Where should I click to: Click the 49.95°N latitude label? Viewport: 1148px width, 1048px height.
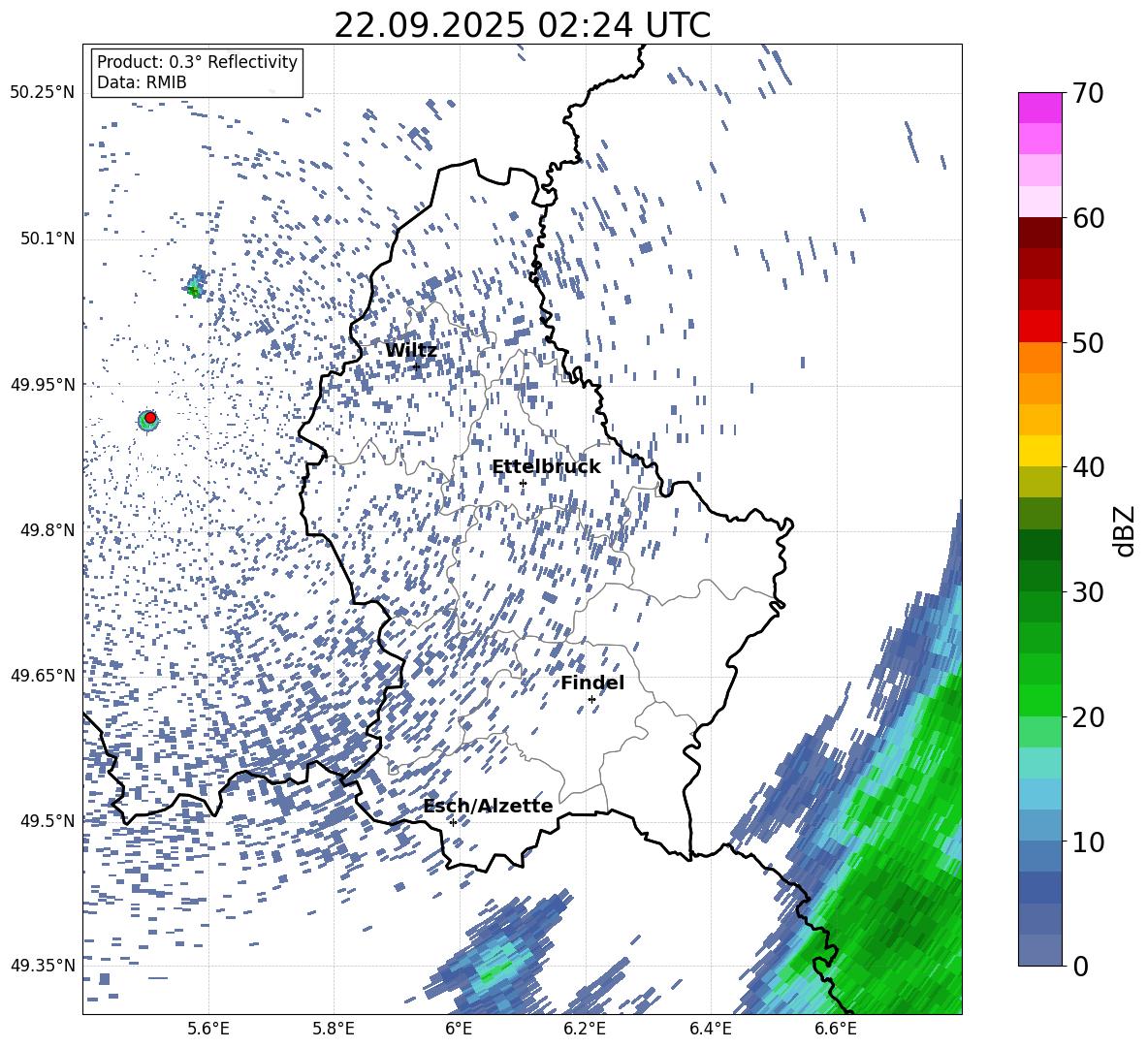43,384
